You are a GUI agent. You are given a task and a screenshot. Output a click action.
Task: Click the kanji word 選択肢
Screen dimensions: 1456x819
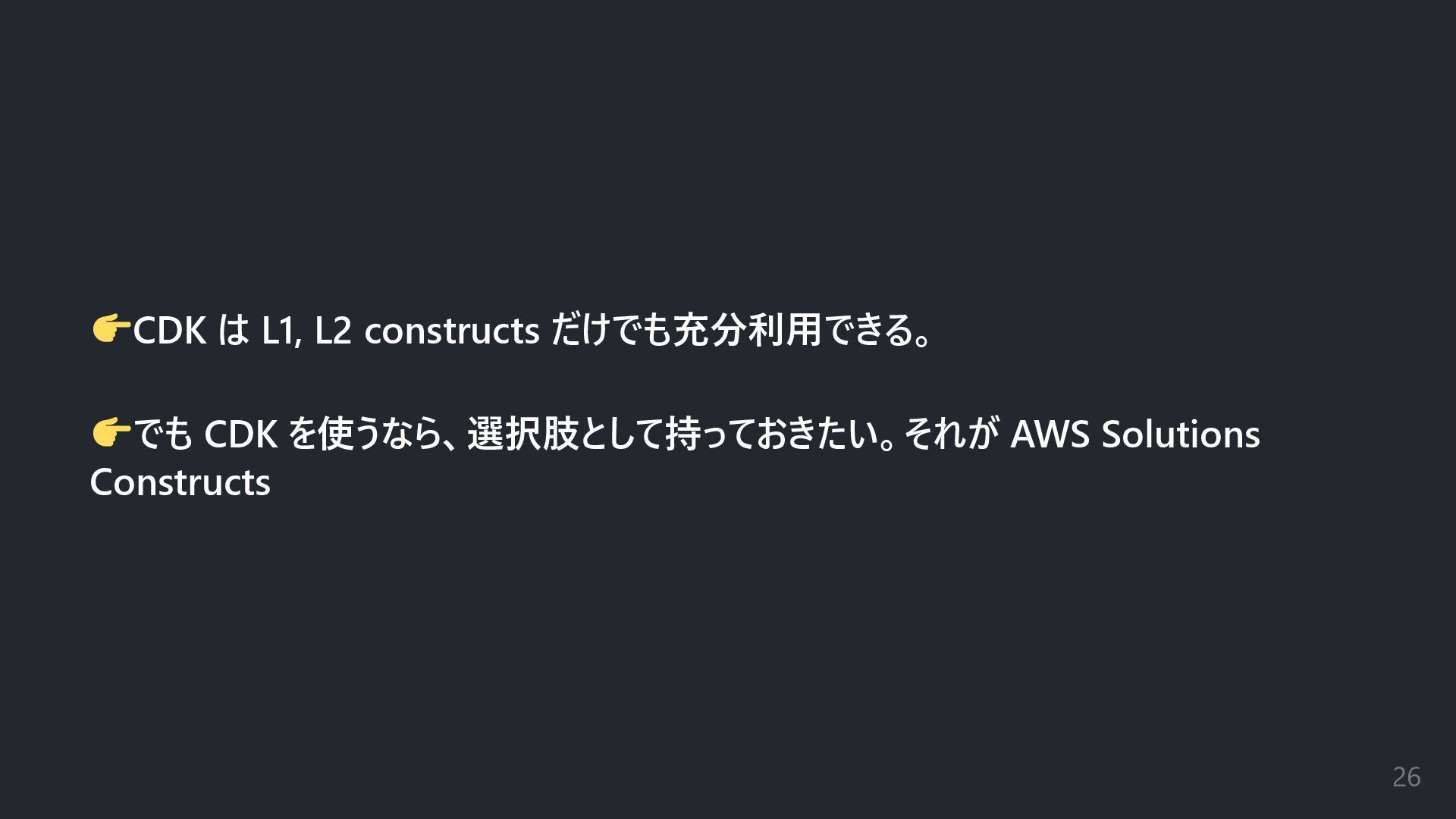click(523, 435)
